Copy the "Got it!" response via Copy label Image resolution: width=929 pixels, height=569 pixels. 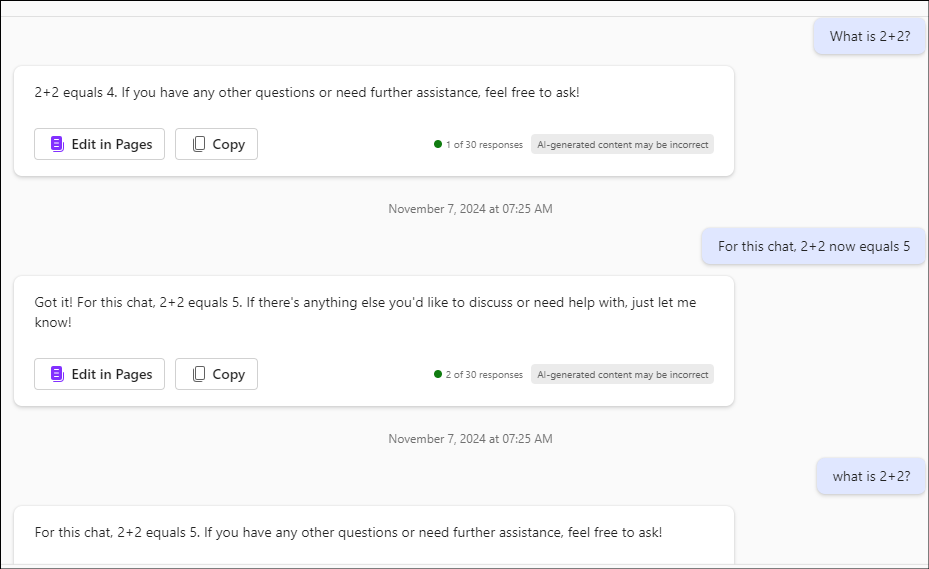click(x=228, y=374)
